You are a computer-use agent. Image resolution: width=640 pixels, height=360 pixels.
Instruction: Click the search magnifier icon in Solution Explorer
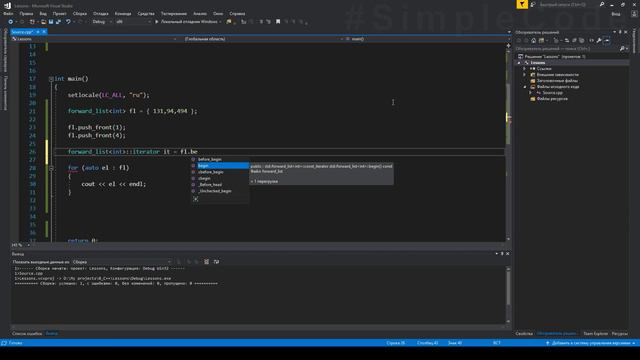[x=622, y=49]
